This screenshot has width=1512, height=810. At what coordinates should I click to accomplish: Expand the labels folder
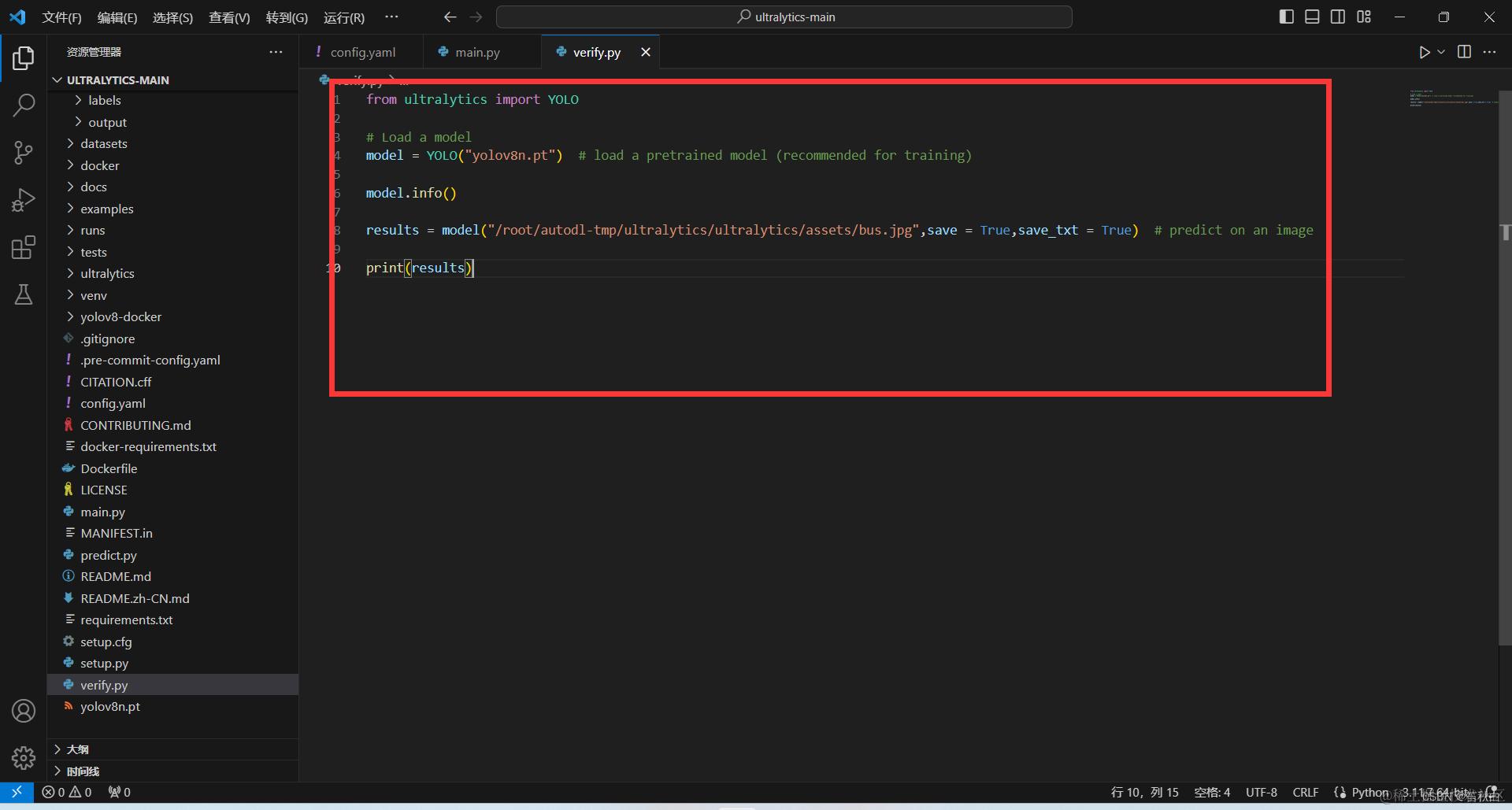pos(172,101)
